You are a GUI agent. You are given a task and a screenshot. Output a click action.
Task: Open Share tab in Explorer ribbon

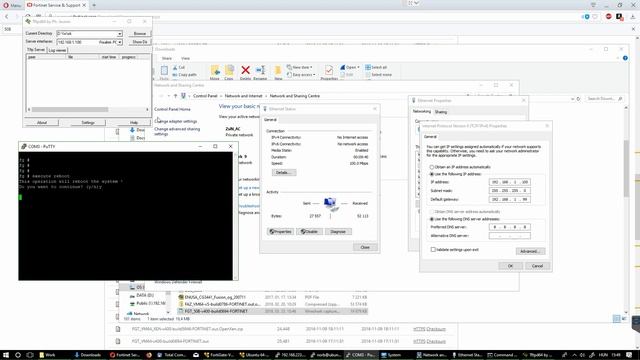167,58
